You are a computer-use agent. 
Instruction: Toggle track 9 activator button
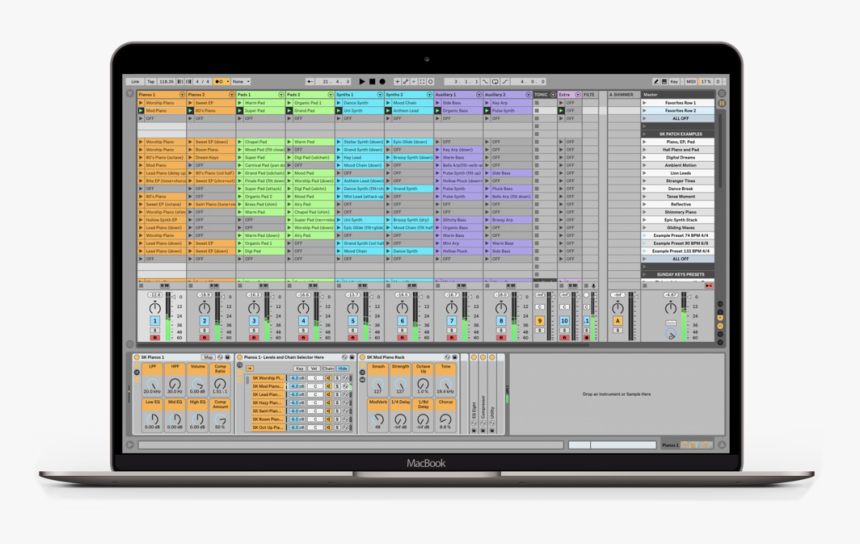540,321
